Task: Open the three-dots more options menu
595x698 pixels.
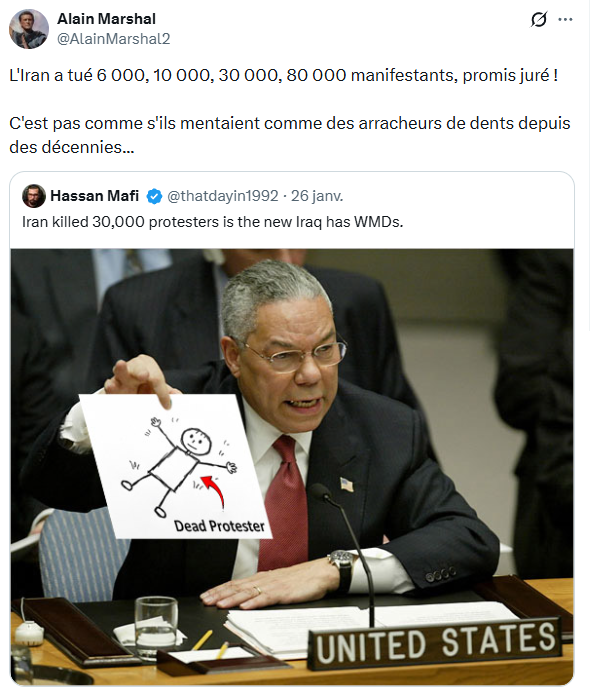Action: pos(565,20)
